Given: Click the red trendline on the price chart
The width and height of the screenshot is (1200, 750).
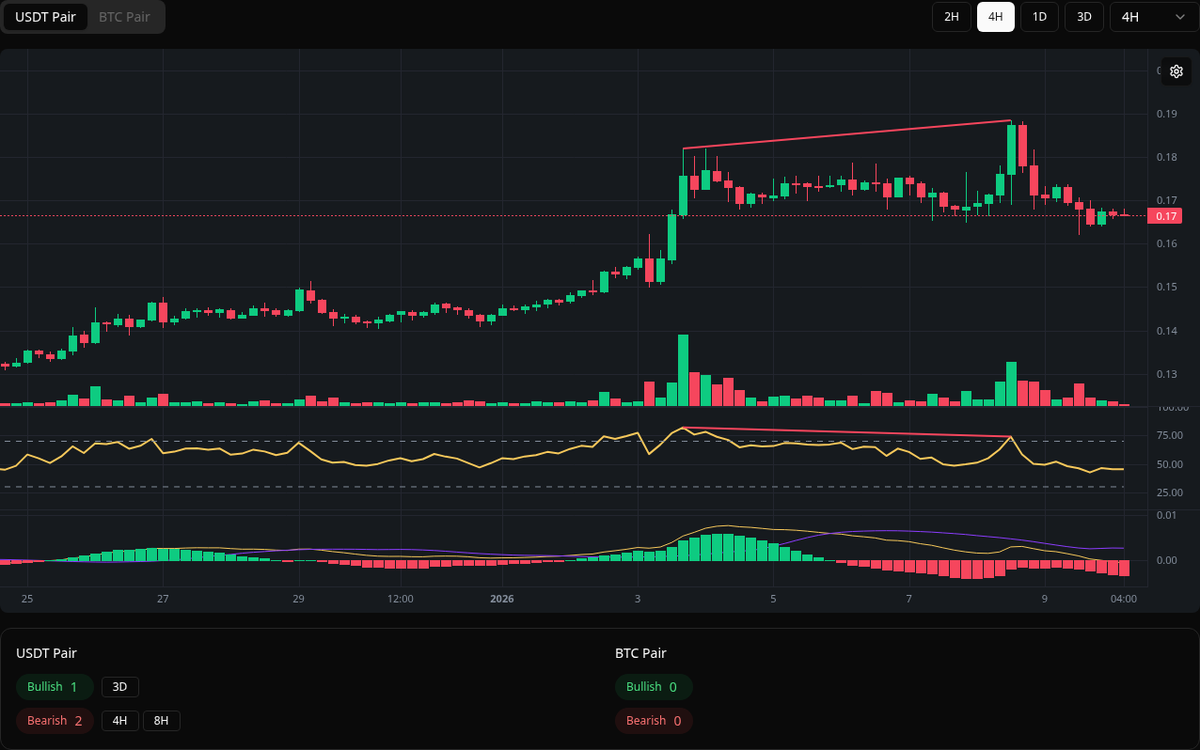Looking at the screenshot, I should click(850, 132).
